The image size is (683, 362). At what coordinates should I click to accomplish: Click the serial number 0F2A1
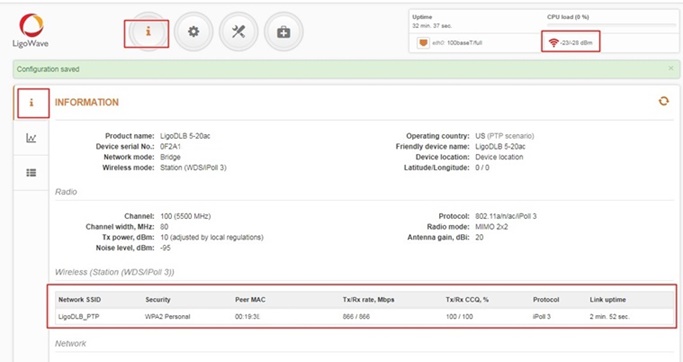click(170, 146)
